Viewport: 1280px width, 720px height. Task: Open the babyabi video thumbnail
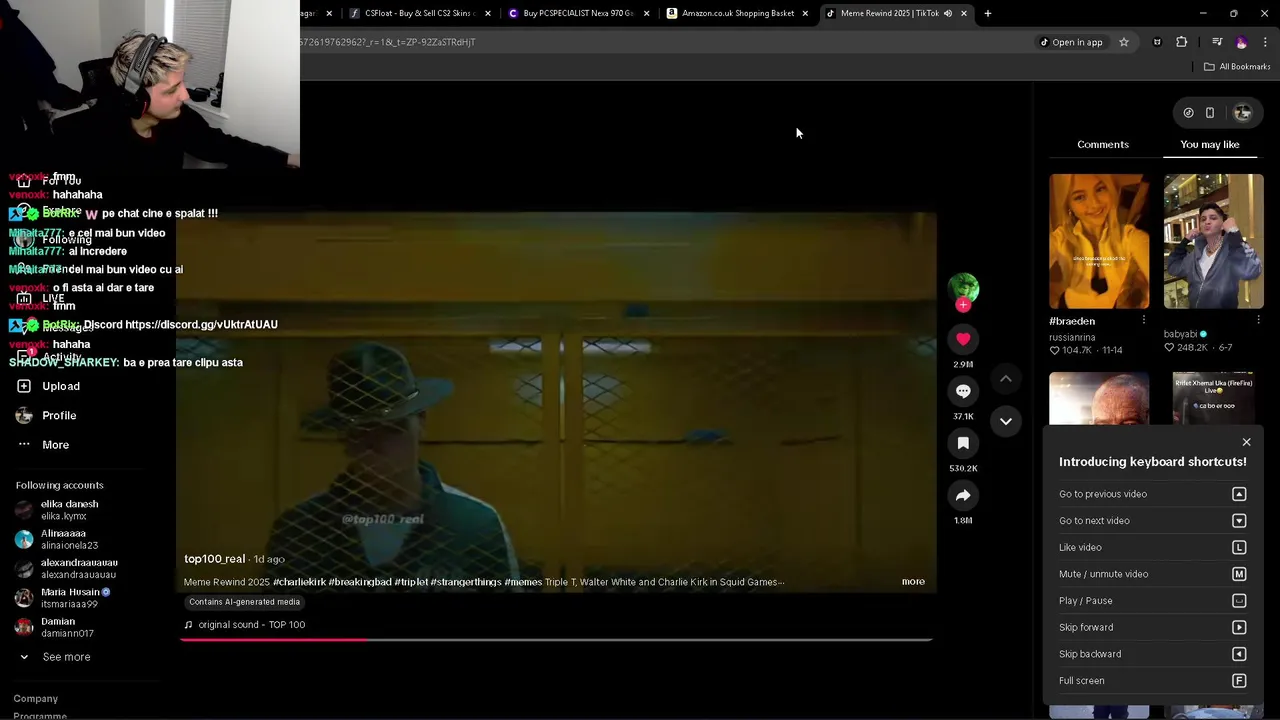pyautogui.click(x=1213, y=241)
